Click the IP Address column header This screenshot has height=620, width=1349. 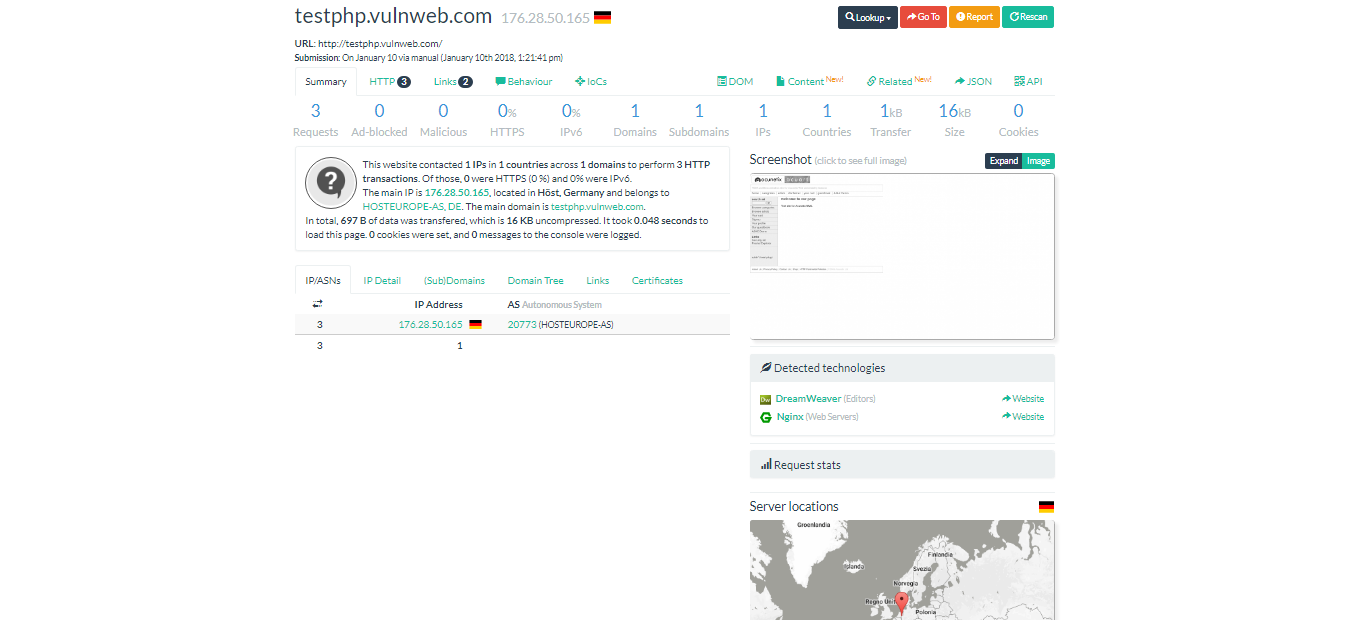point(439,304)
